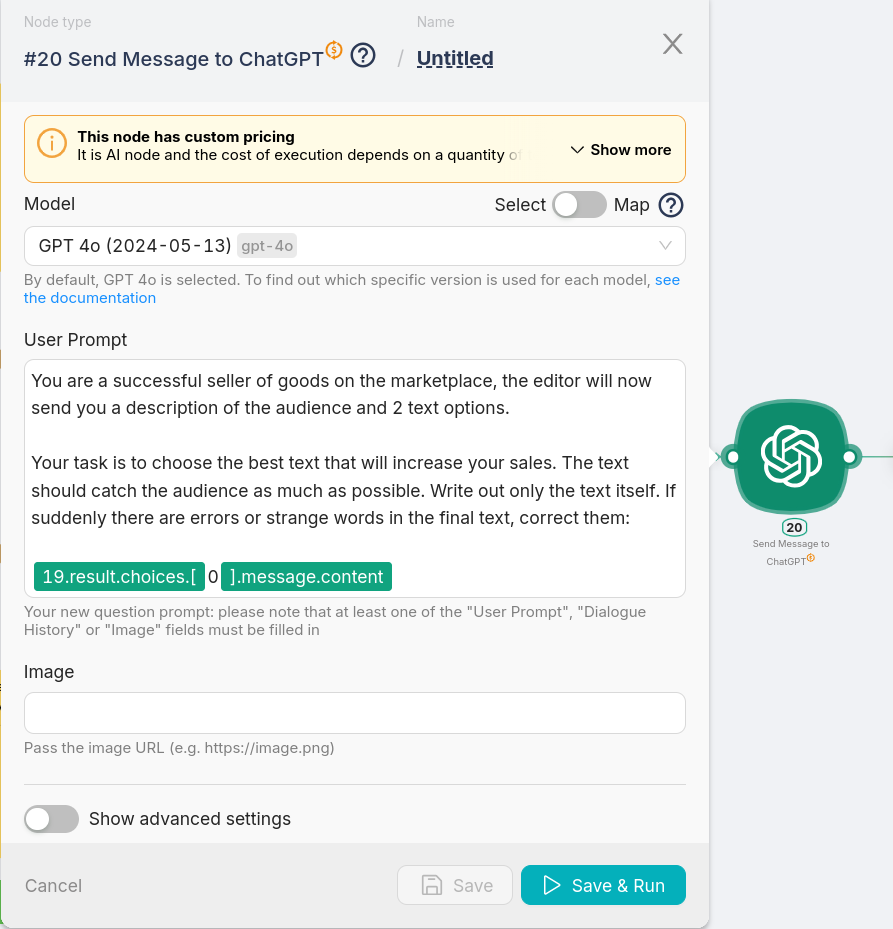
Task: Click into the User Prompt text area
Action: pyautogui.click(x=354, y=478)
